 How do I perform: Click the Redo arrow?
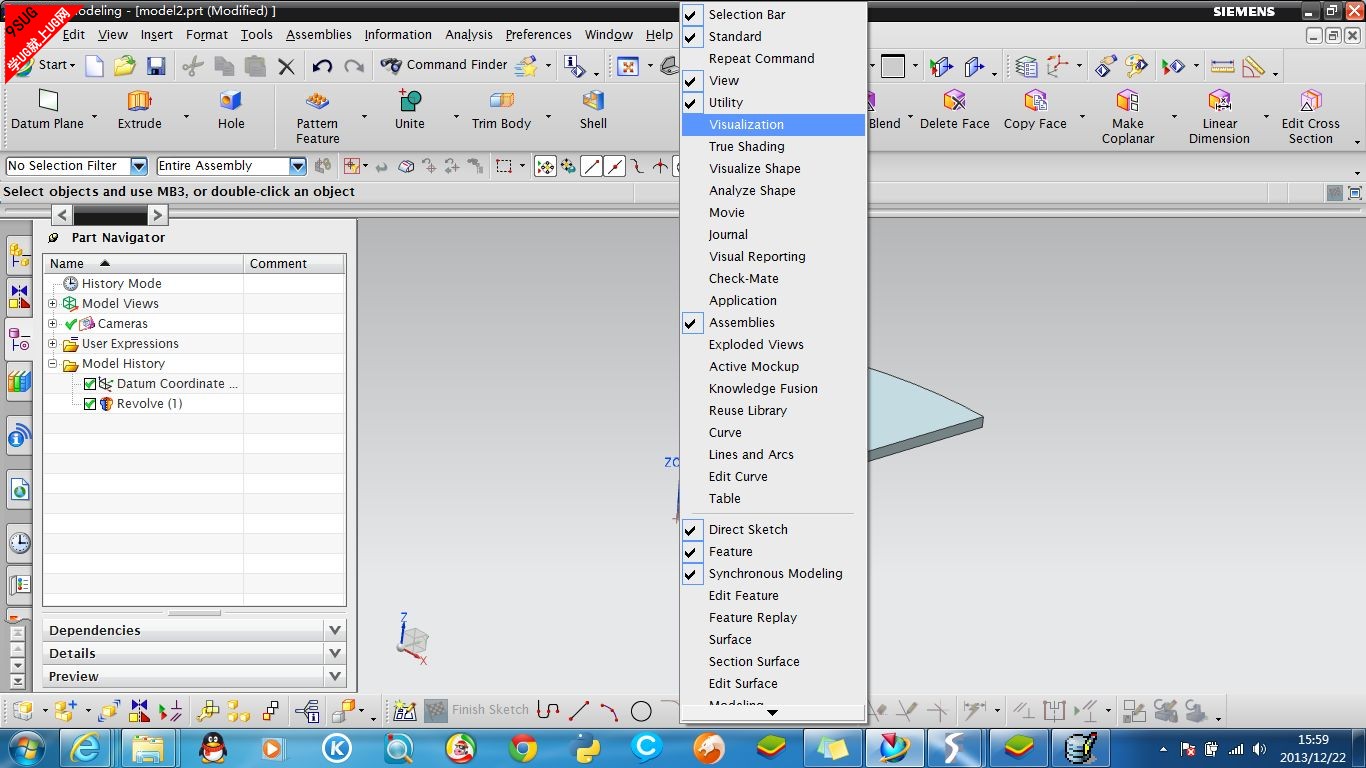coord(354,66)
